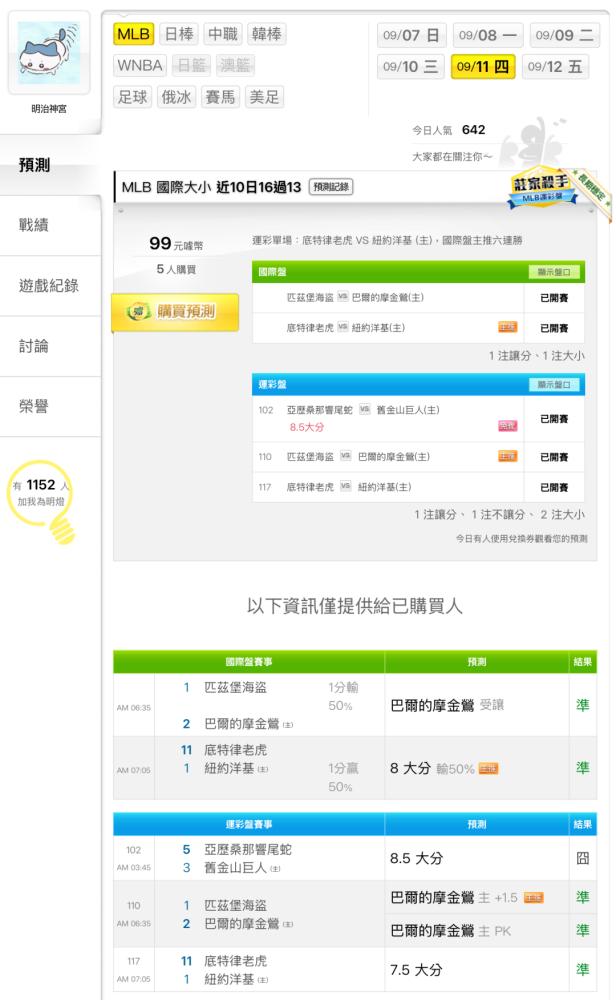Open the 賽馬 category tab

[x=220, y=97]
